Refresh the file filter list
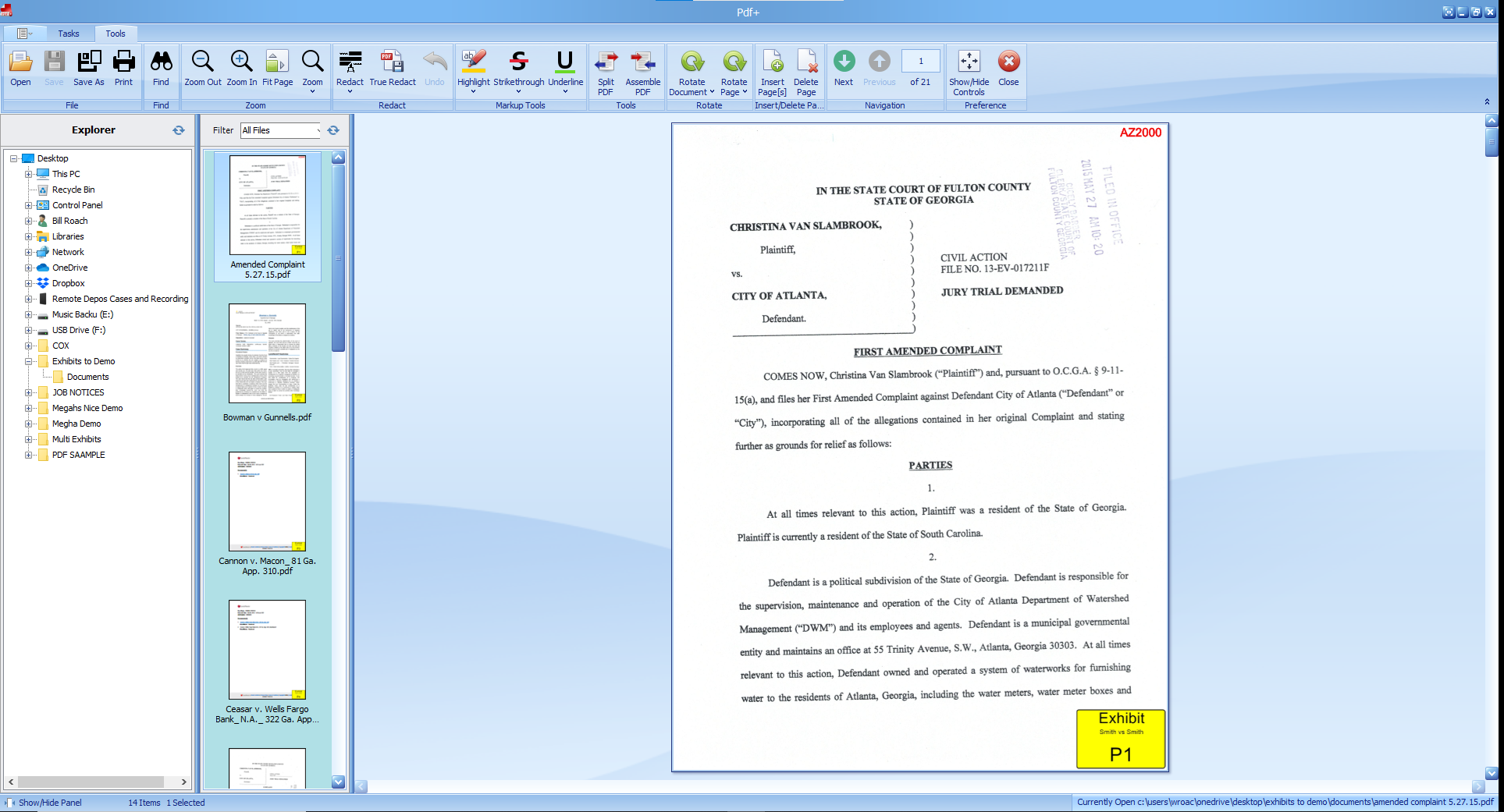This screenshot has width=1504, height=812. (333, 130)
